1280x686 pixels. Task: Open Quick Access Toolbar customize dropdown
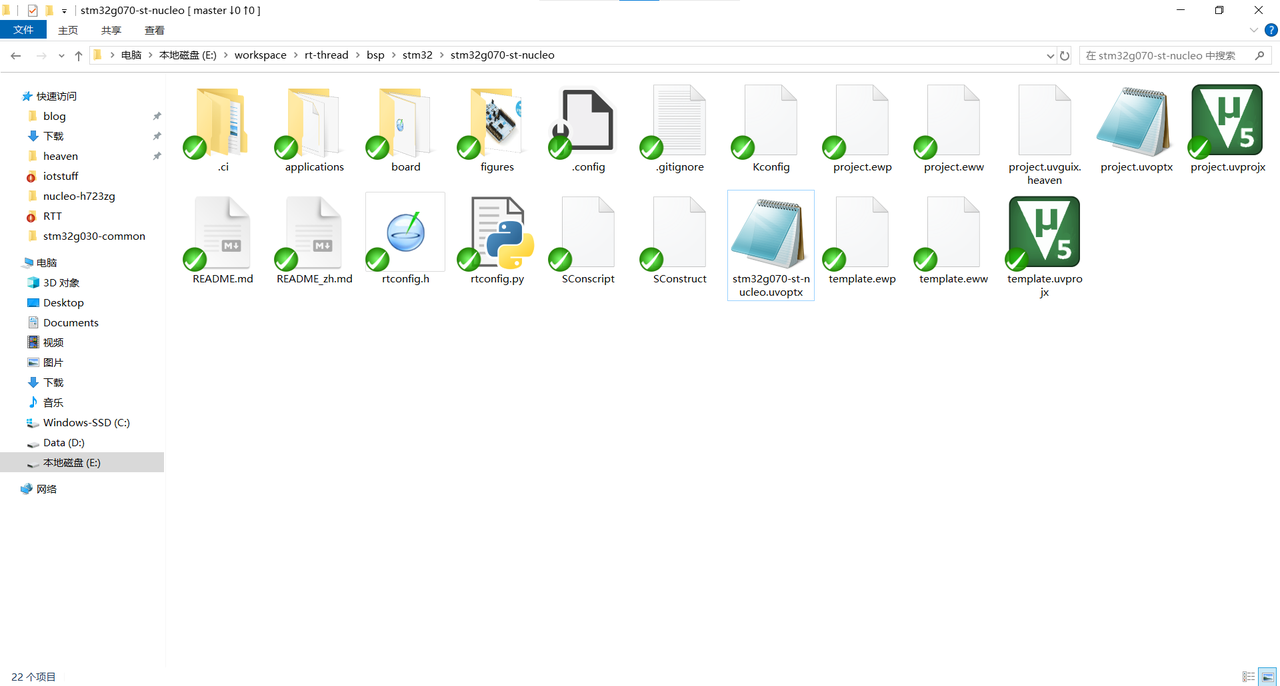tap(65, 11)
